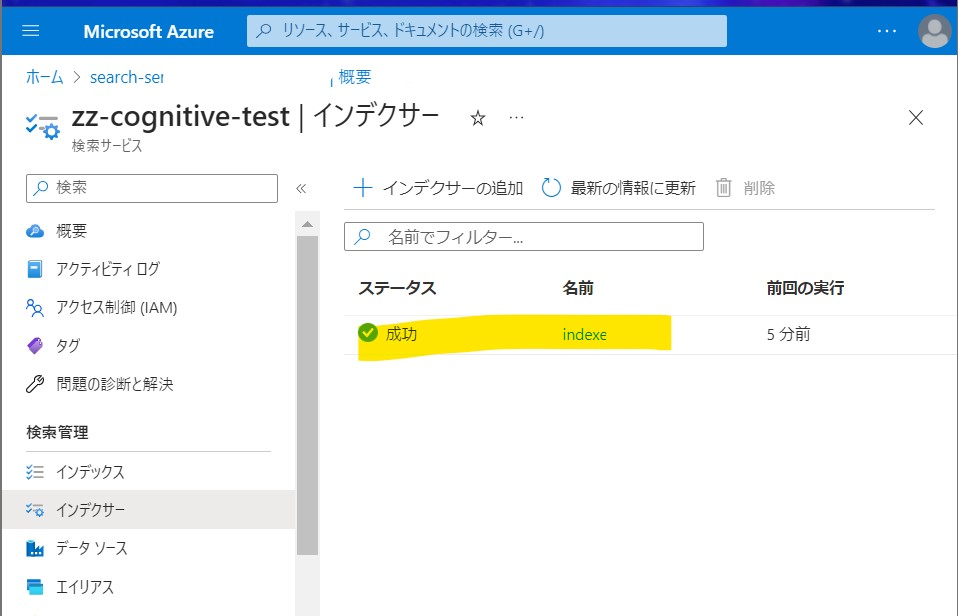Image resolution: width=958 pixels, height=616 pixels.
Task: Sort by the 前回の実行 column header
Action: pos(805,288)
